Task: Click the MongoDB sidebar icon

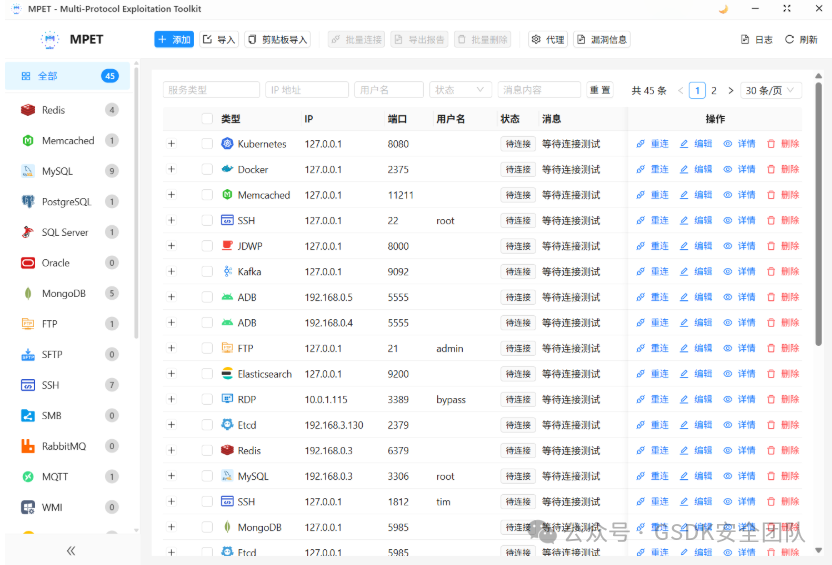Action: point(28,293)
